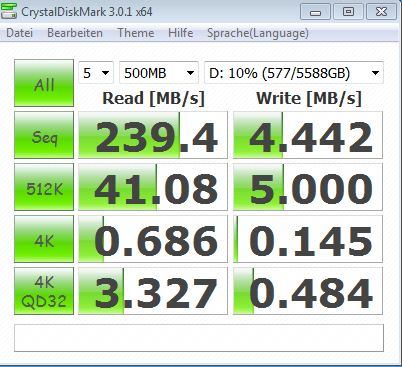402x367 pixels.
Task: Start the 4K QD32 benchmark test
Action: (44, 291)
